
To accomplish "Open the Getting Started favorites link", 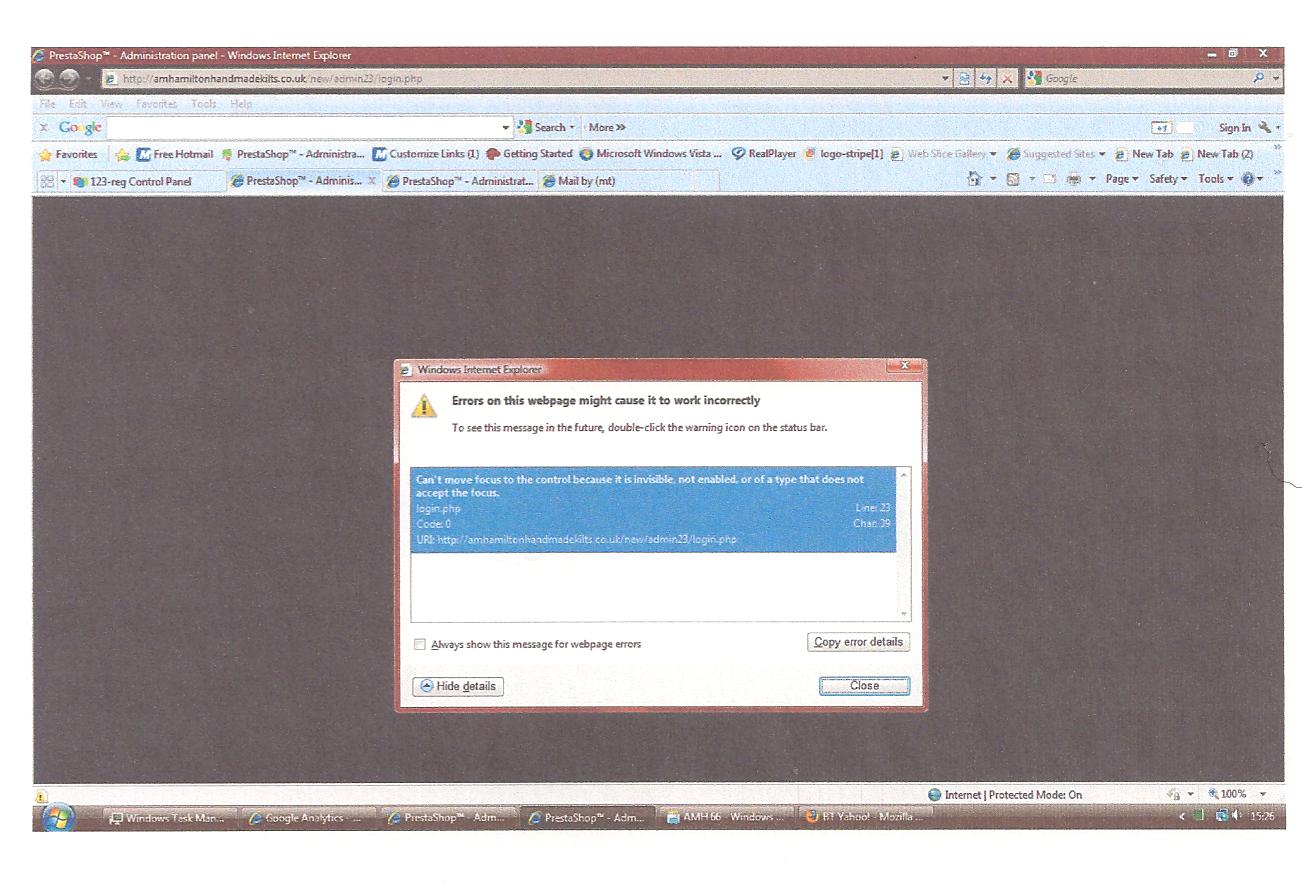I will coord(528,155).
